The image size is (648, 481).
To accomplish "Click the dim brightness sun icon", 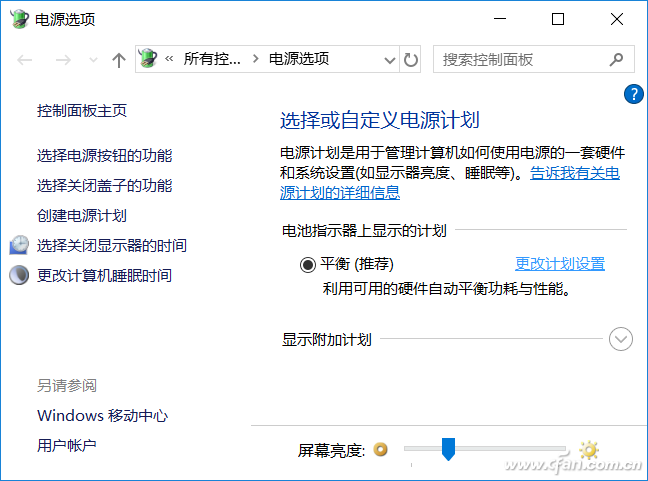I will pos(381,449).
